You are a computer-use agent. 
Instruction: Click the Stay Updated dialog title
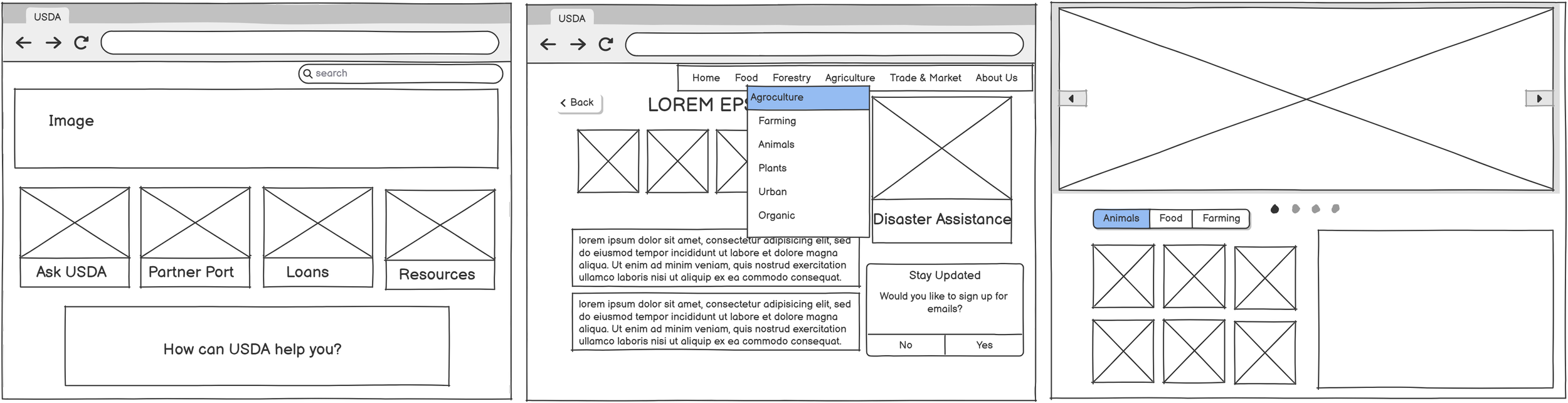pos(945,276)
